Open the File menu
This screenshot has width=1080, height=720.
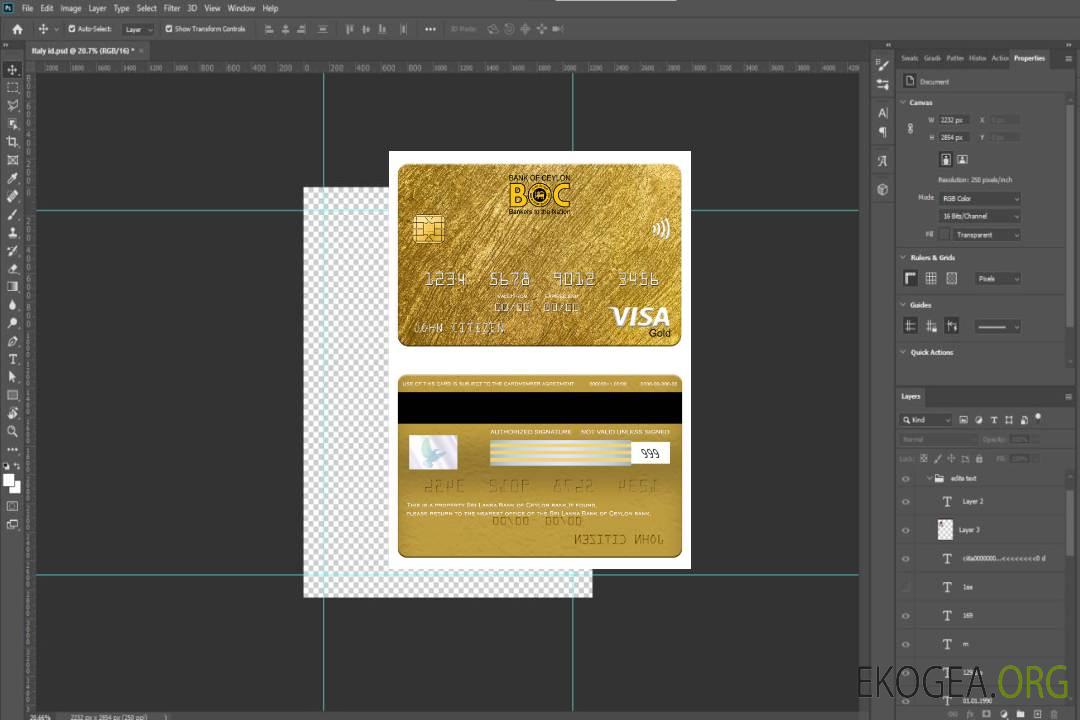(x=28, y=8)
